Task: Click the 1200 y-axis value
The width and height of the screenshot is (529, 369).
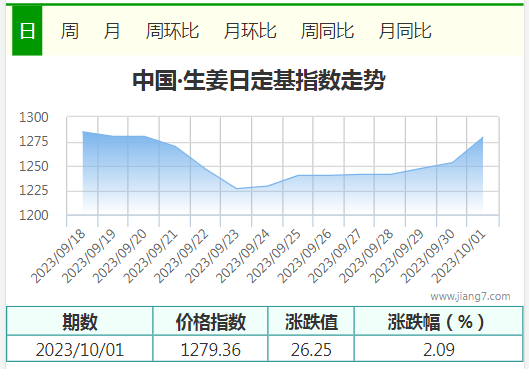Action: [x=34, y=215]
